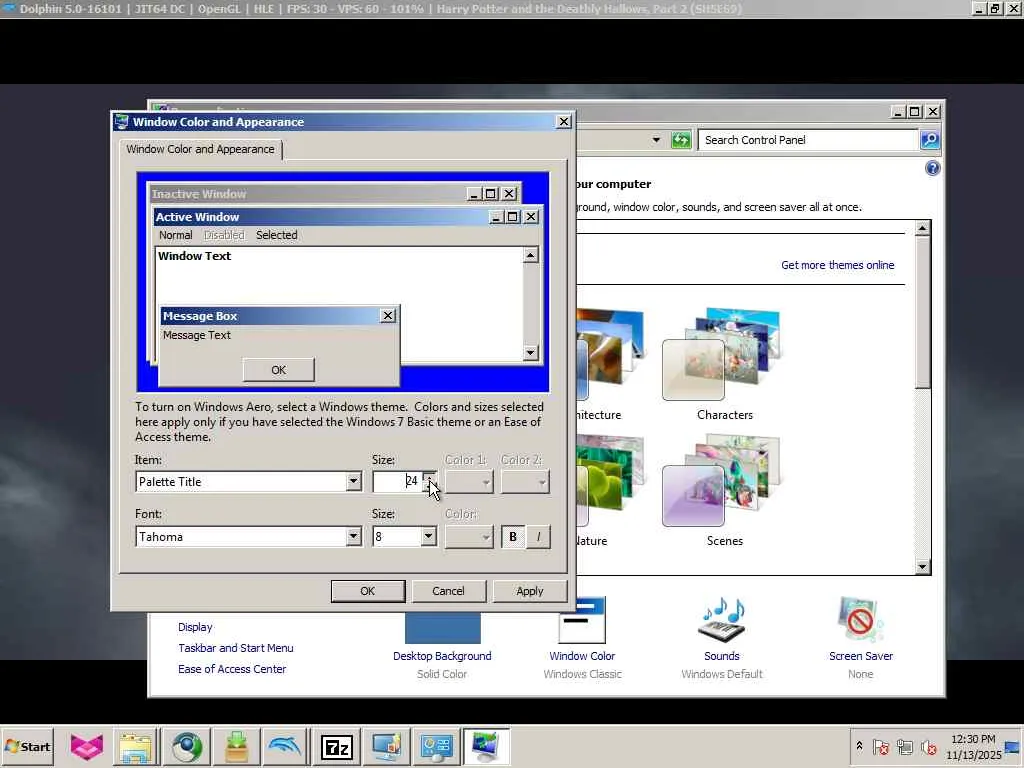Open the pink fox taskbar icon
This screenshot has width=1024, height=768.
[x=86, y=746]
